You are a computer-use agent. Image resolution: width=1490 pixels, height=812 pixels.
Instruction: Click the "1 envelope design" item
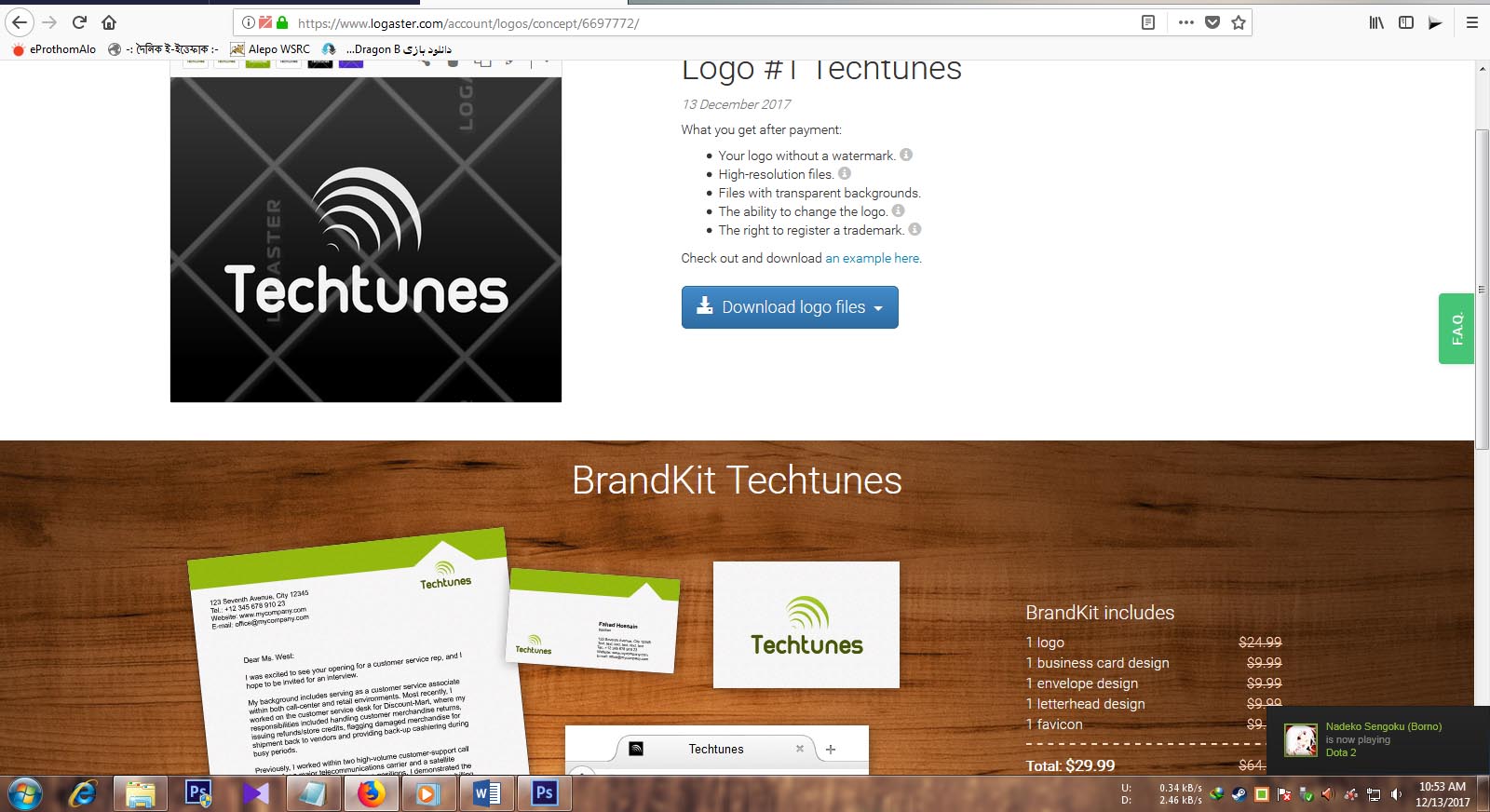pyautogui.click(x=1081, y=683)
